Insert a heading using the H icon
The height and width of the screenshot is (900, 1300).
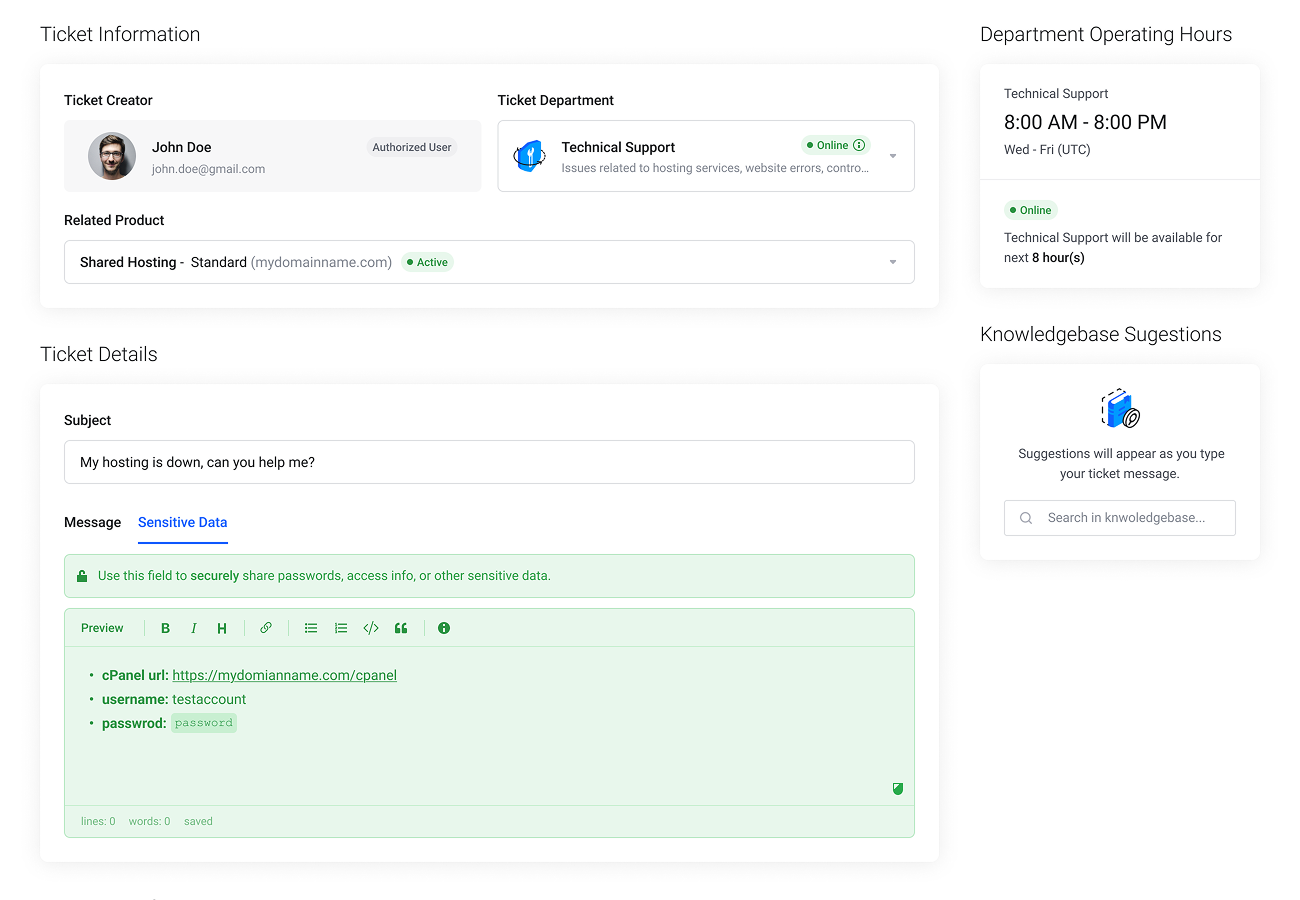222,628
